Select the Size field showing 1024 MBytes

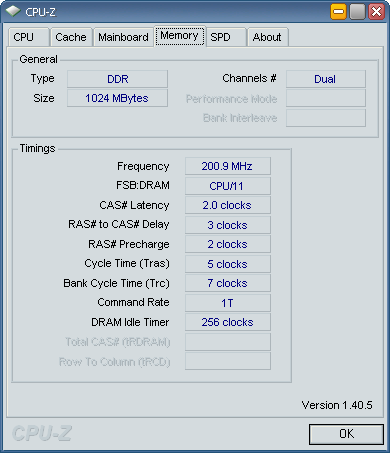pos(117,98)
